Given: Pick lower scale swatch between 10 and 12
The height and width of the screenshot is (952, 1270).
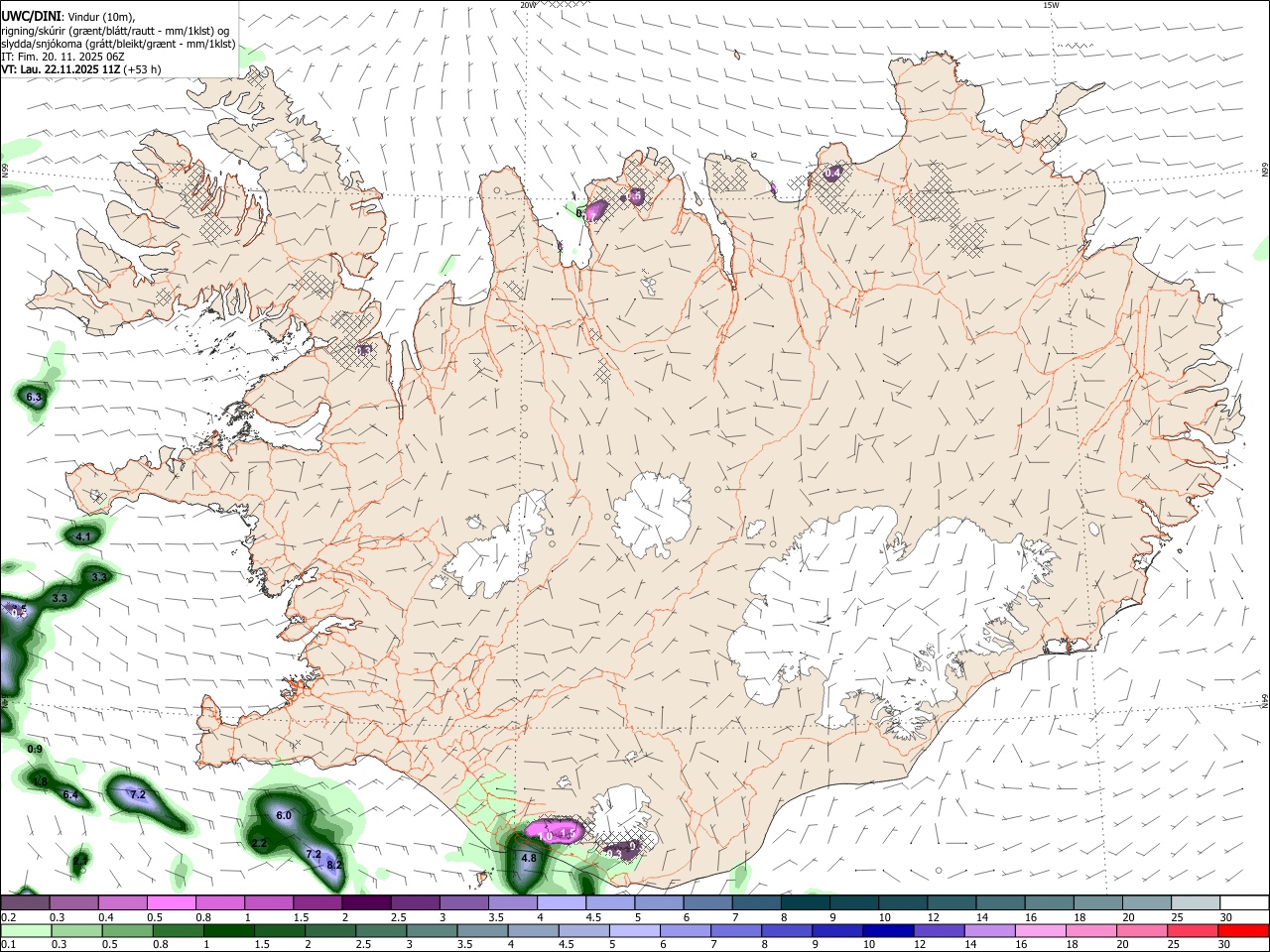Looking at the screenshot, I should coord(889,931).
